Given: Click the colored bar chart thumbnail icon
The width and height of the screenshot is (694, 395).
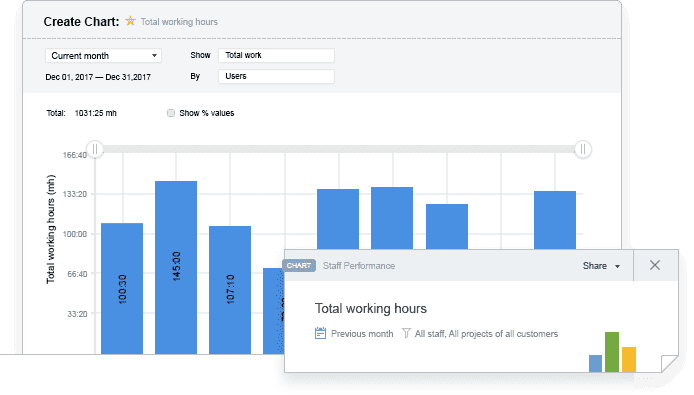Looking at the screenshot, I should click(613, 352).
